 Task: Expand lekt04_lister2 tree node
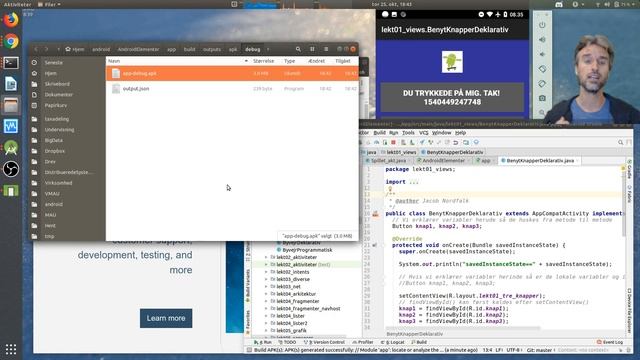pyautogui.click(x=266, y=323)
